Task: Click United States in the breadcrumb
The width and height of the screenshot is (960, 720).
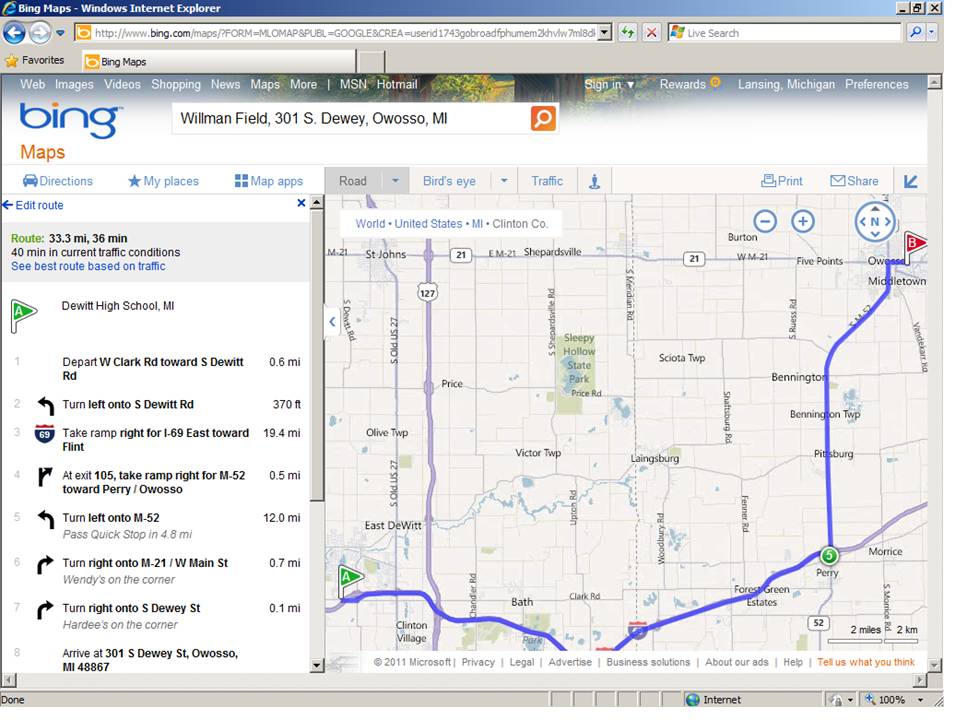Action: [x=428, y=224]
